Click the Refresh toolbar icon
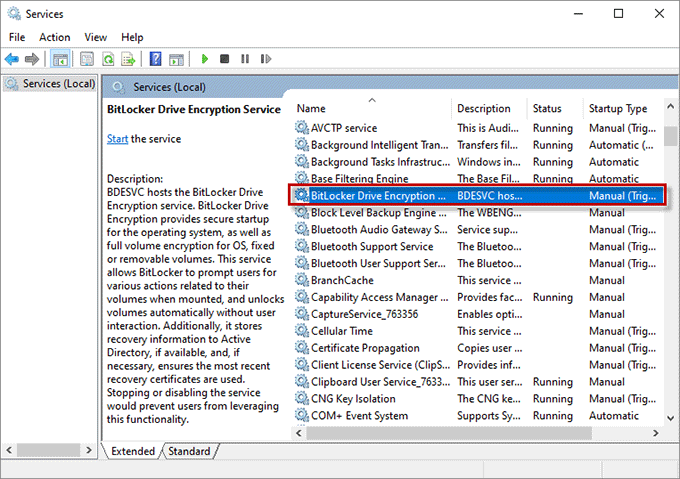 pyautogui.click(x=108, y=59)
